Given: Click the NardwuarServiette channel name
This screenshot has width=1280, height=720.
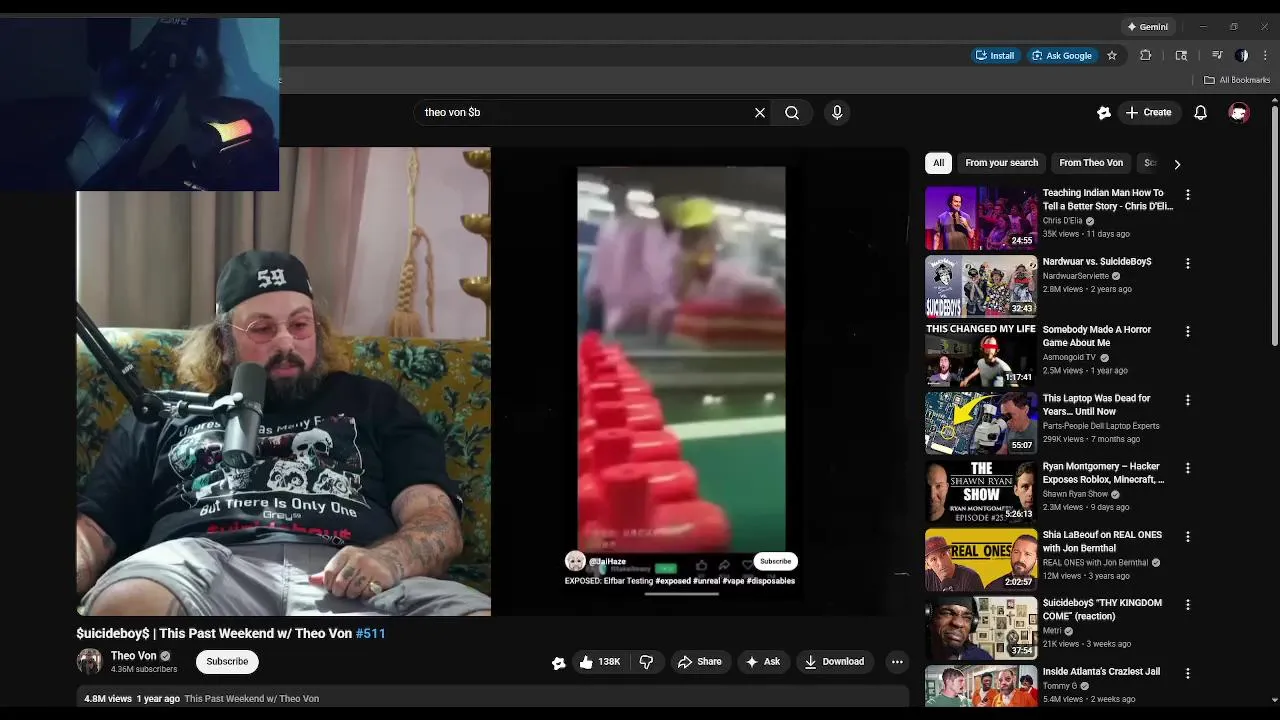Looking at the screenshot, I should click(1076, 276).
